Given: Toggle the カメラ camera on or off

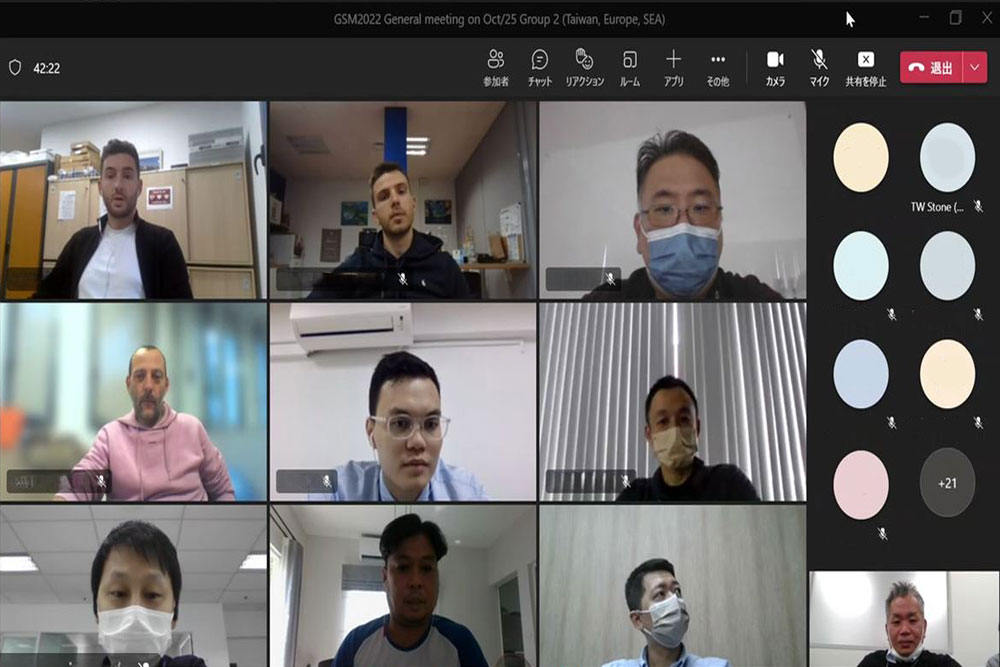Looking at the screenshot, I should click(775, 67).
